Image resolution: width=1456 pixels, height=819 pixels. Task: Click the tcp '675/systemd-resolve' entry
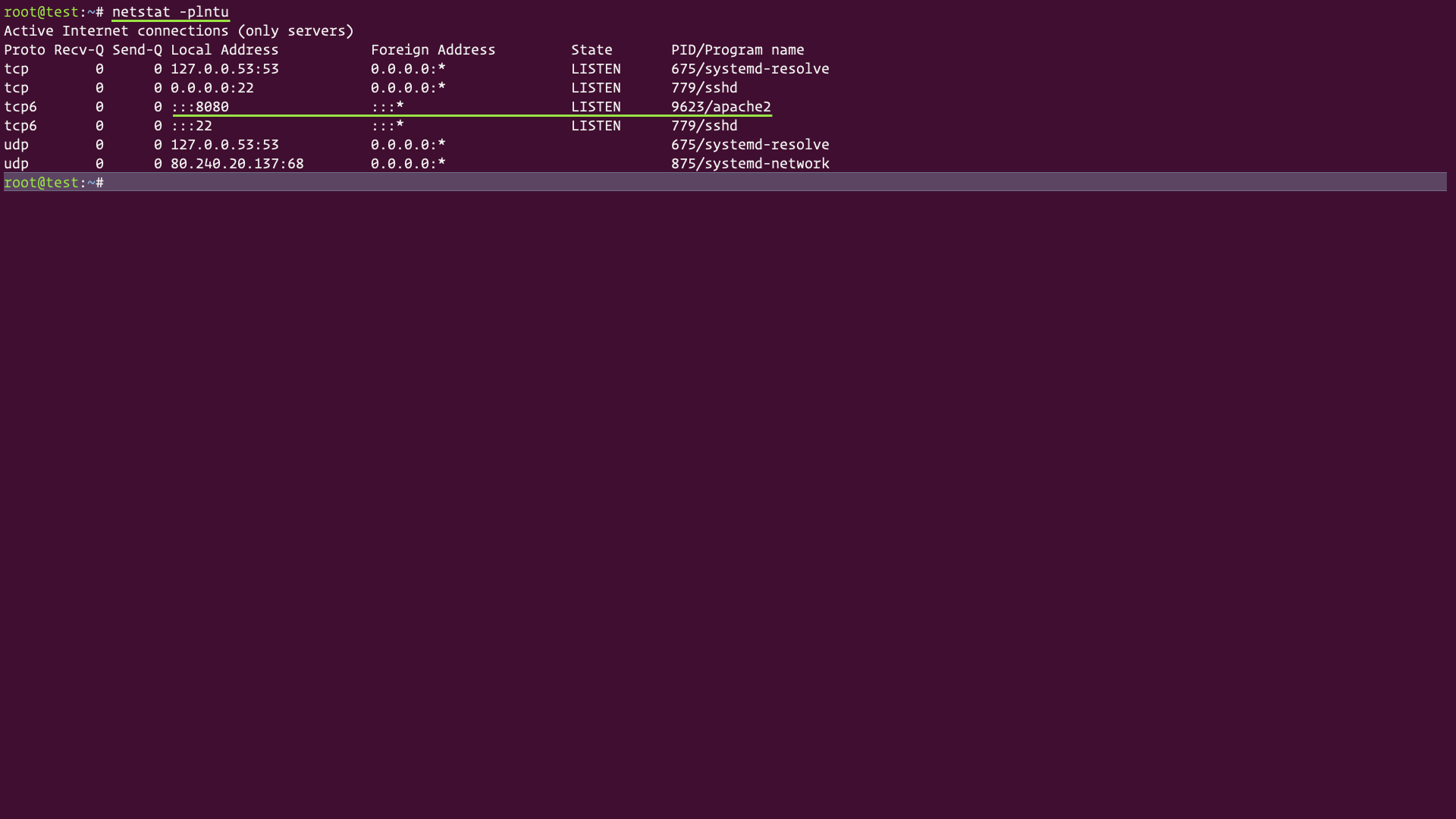coord(750,69)
